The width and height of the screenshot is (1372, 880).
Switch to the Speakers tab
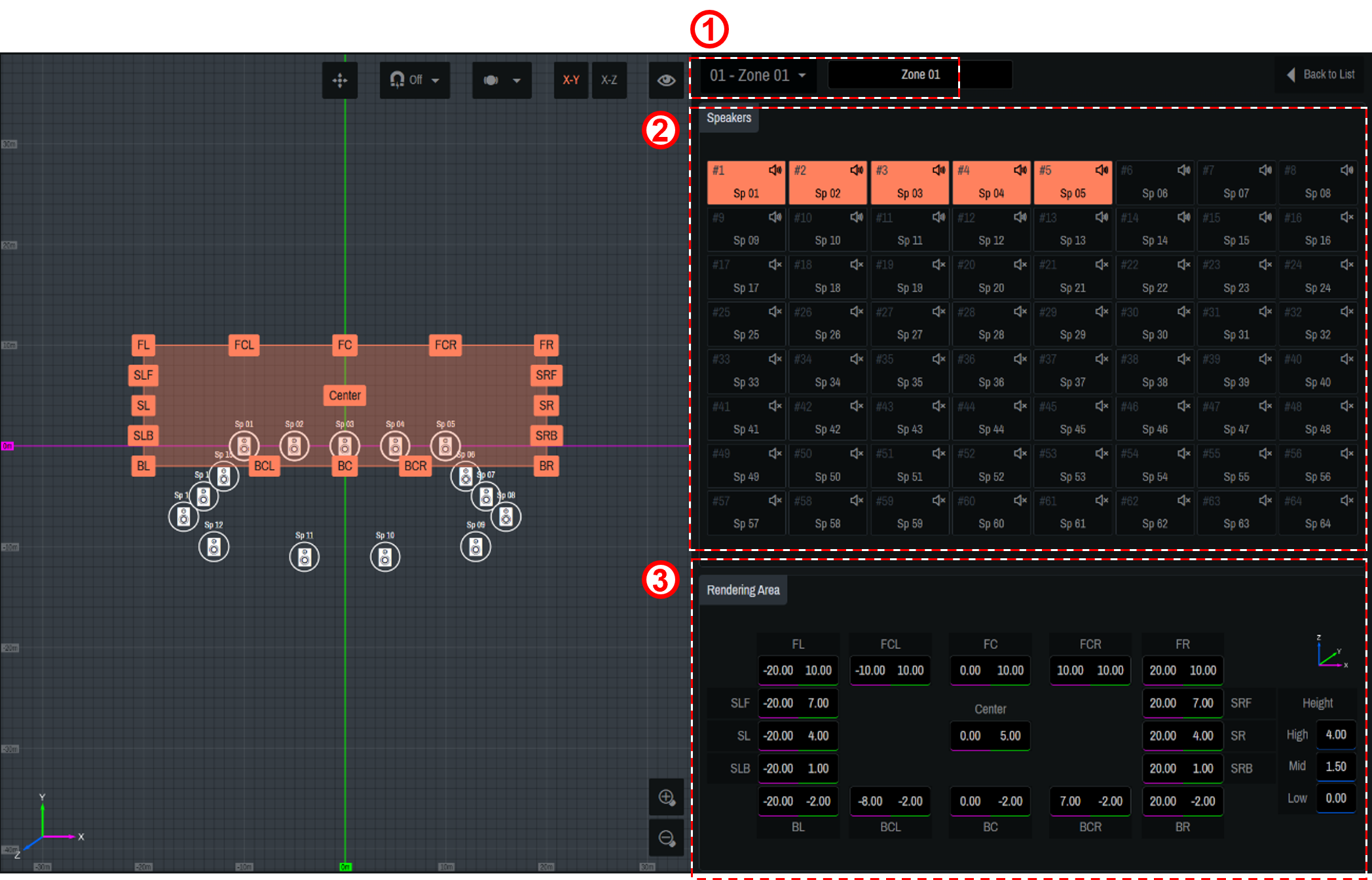coord(728,118)
